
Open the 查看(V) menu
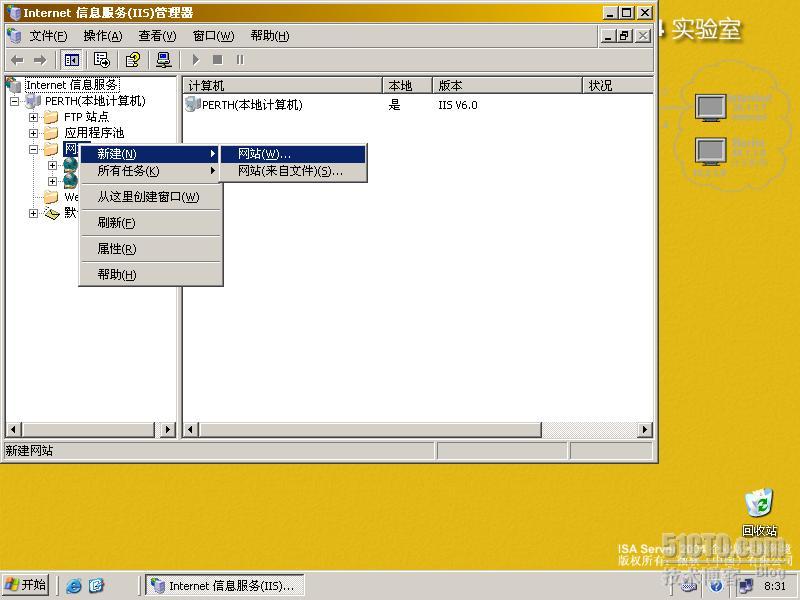tap(157, 36)
